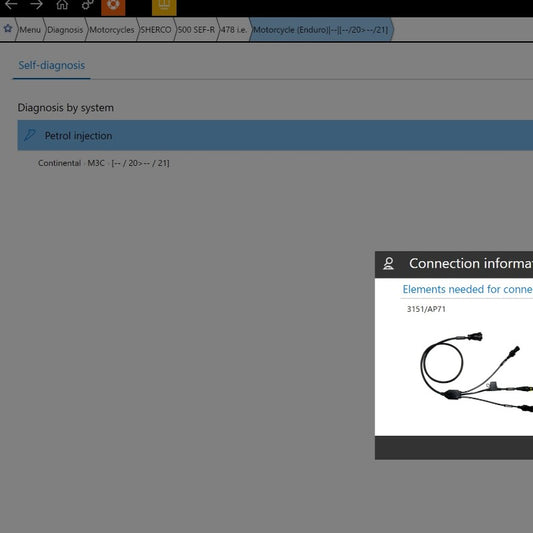The height and width of the screenshot is (533, 533).
Task: Select 478 i.e. breadcrumb item
Action: (x=234, y=30)
